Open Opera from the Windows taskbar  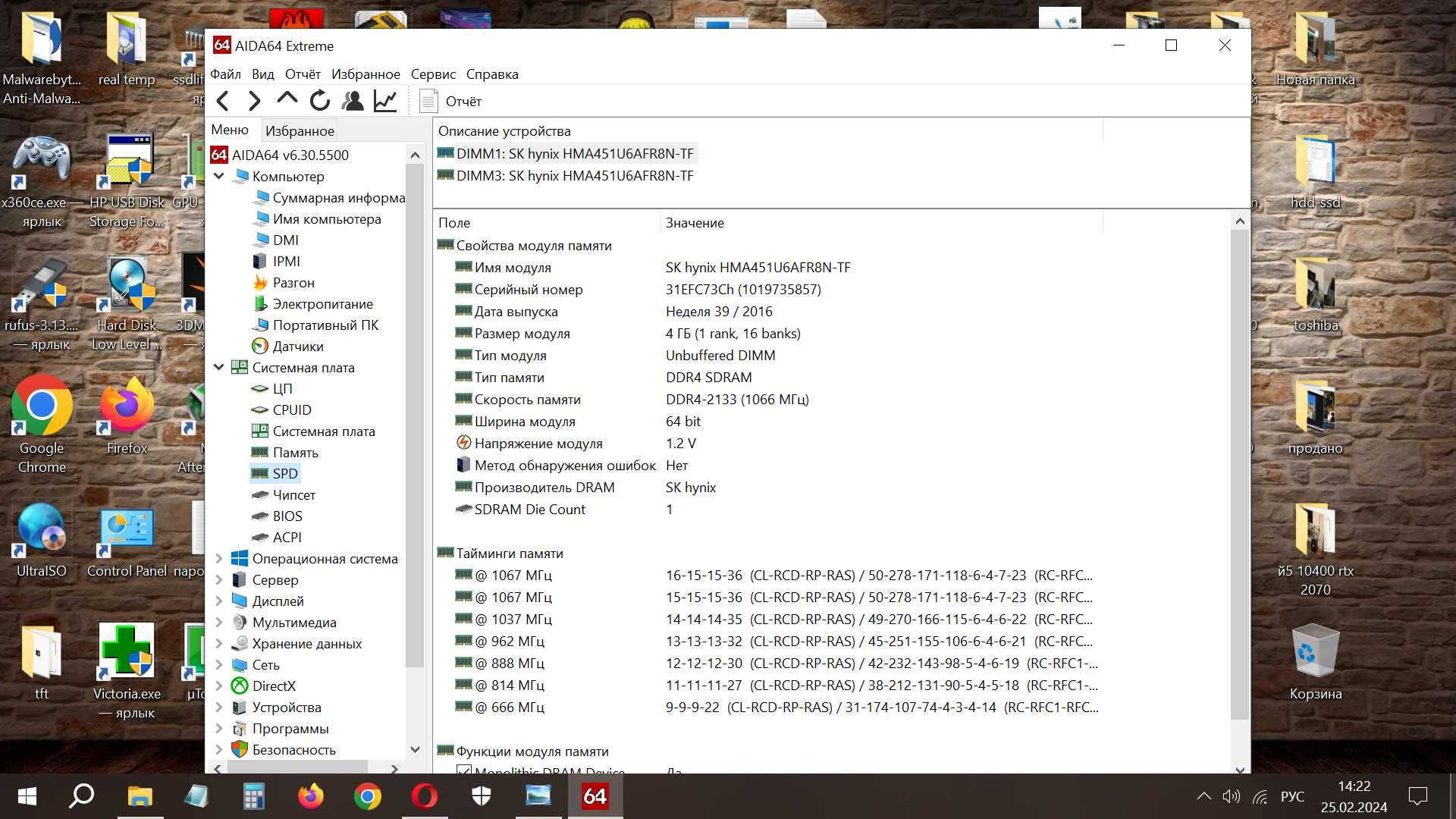[x=425, y=796]
